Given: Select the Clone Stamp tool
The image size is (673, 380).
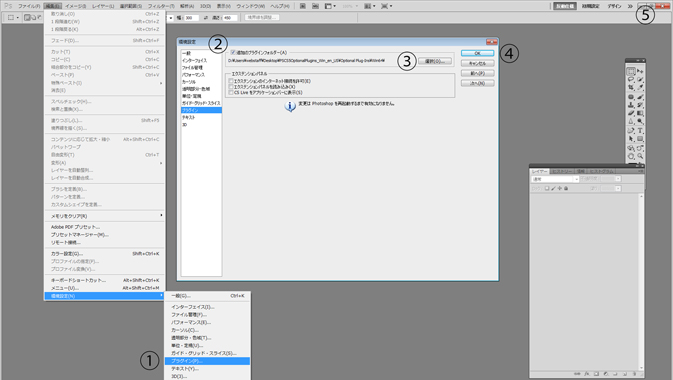Looking at the screenshot, I should tap(631, 105).
